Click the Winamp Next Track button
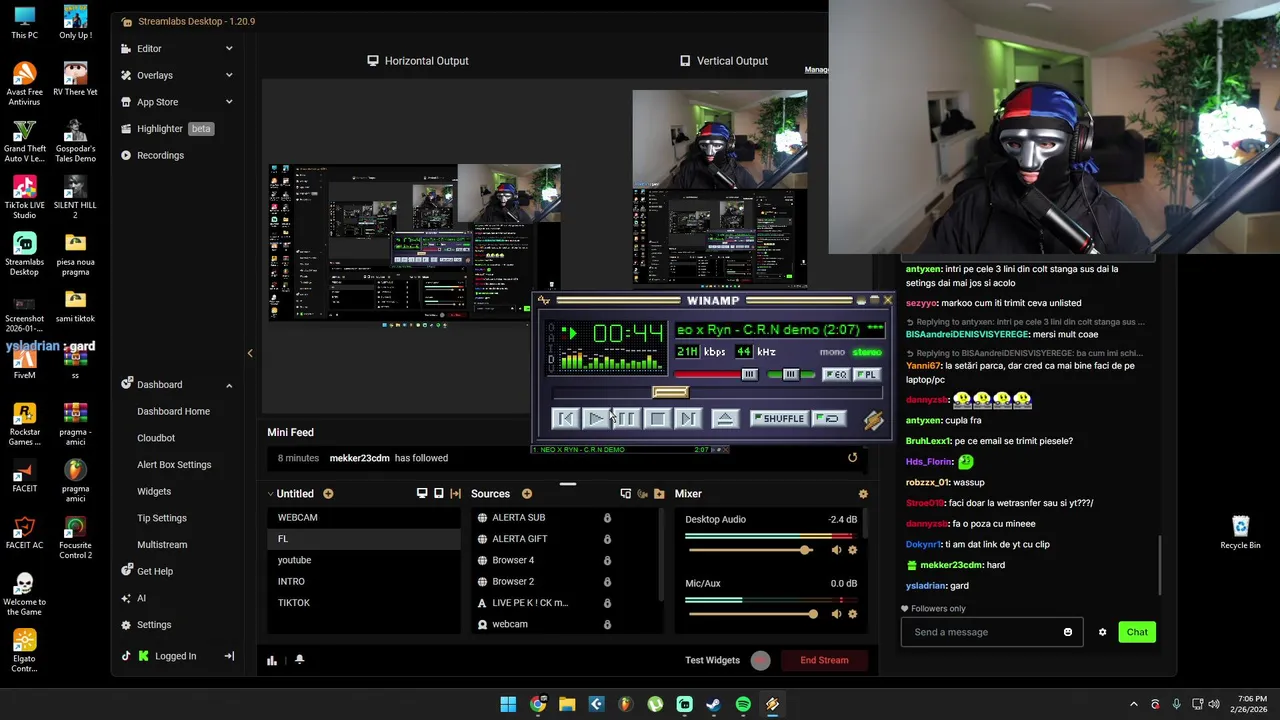Viewport: 1280px width, 720px height. pos(688,419)
